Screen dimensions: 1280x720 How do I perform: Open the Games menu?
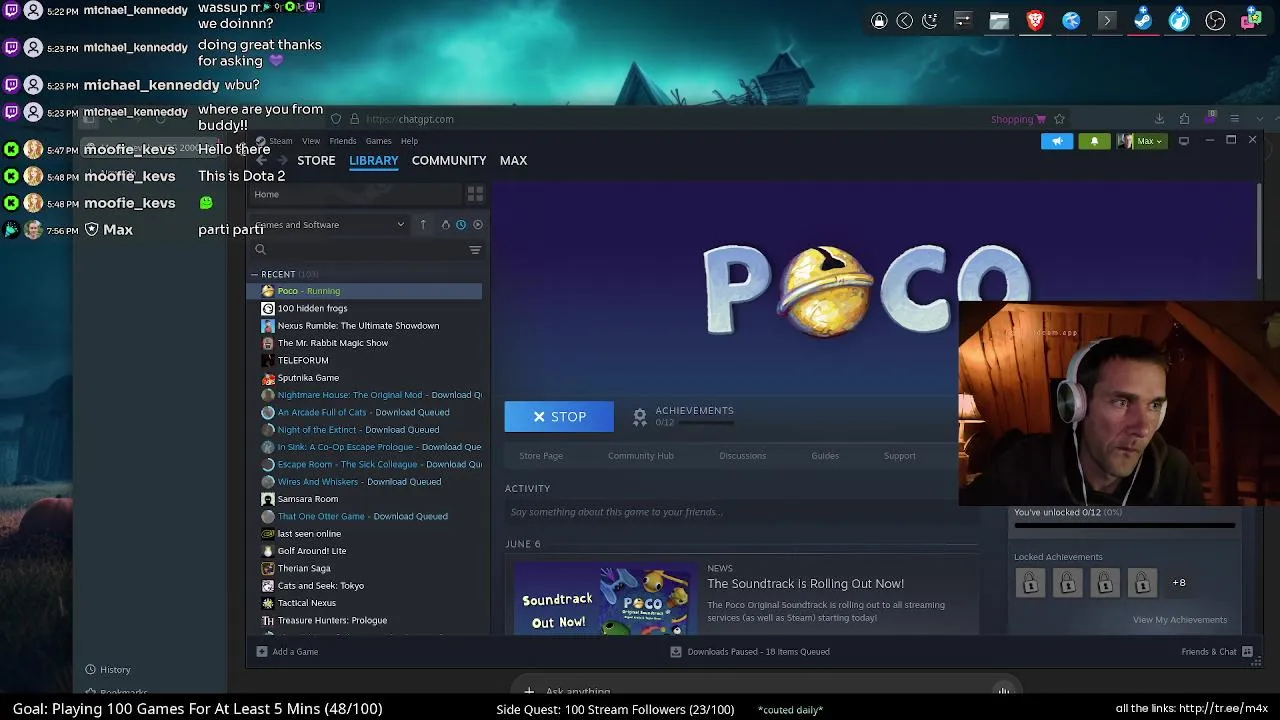[378, 141]
